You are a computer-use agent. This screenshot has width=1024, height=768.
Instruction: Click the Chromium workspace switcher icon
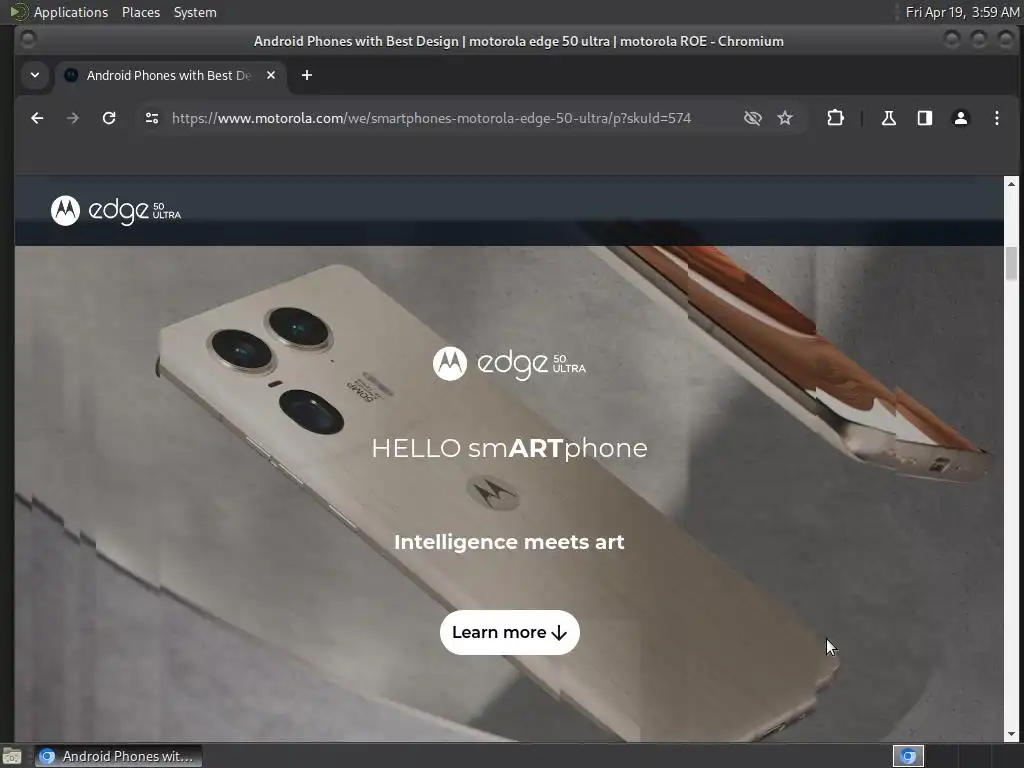tap(908, 756)
